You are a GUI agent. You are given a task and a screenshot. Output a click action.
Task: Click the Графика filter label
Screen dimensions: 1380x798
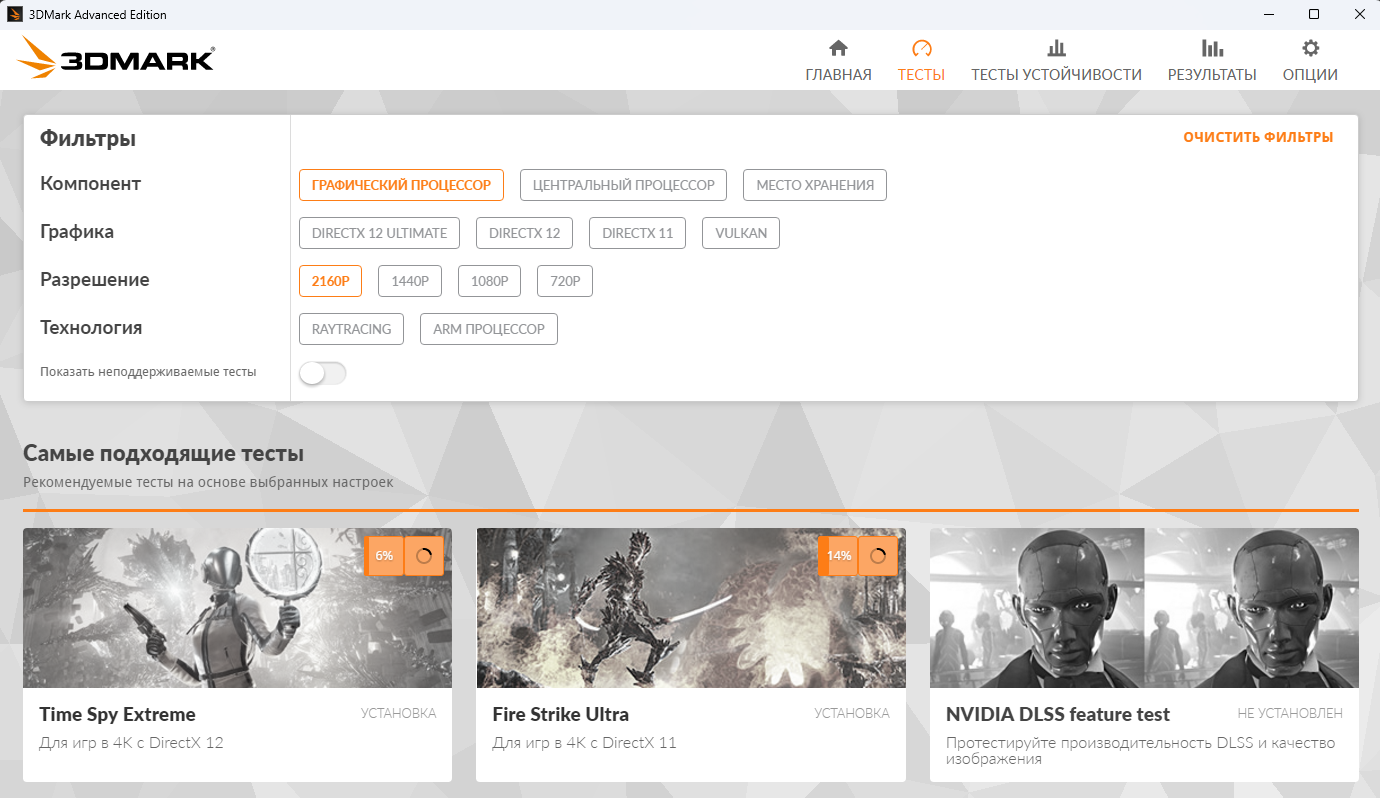pos(77,232)
